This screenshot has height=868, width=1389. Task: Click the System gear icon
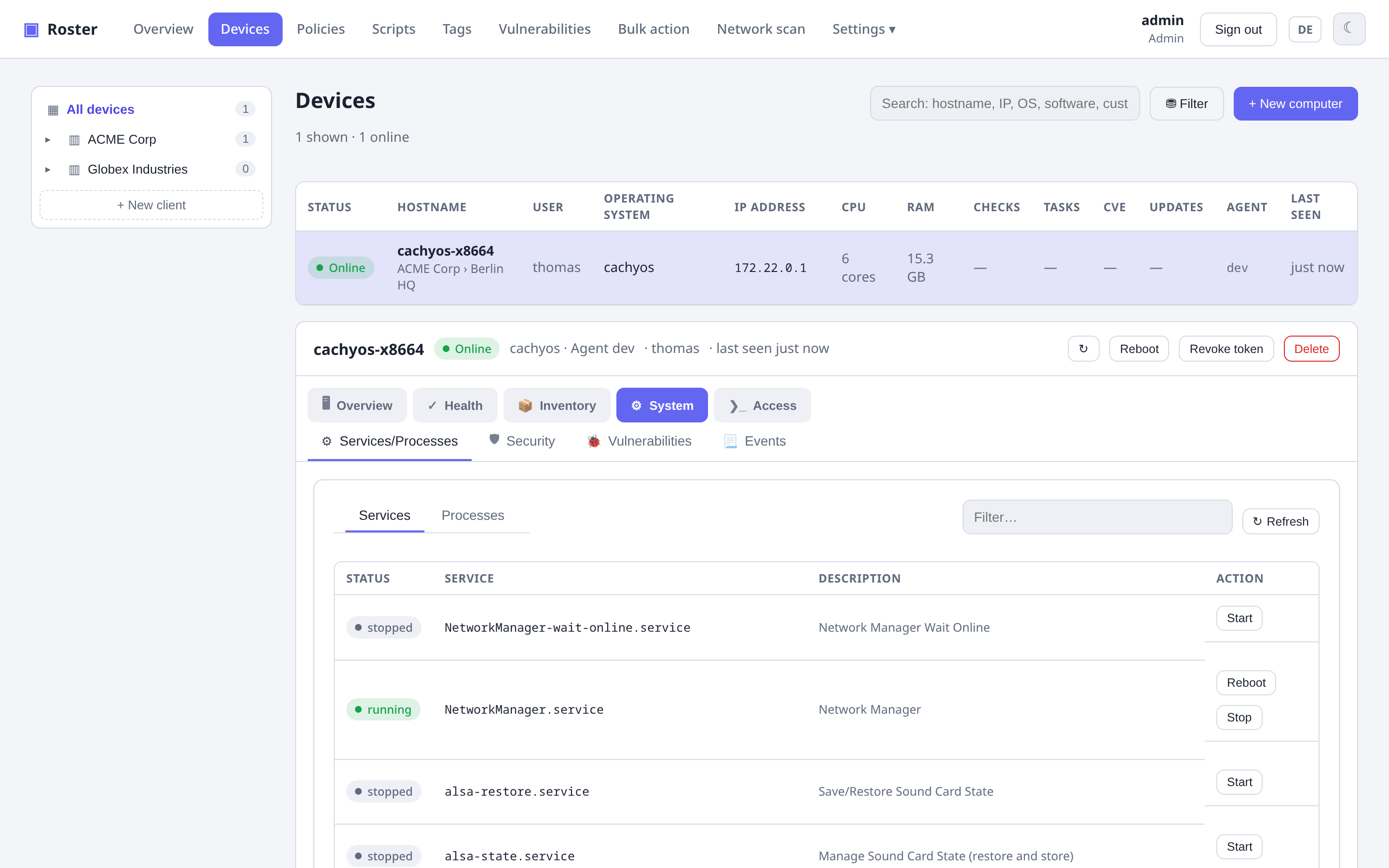pos(636,405)
